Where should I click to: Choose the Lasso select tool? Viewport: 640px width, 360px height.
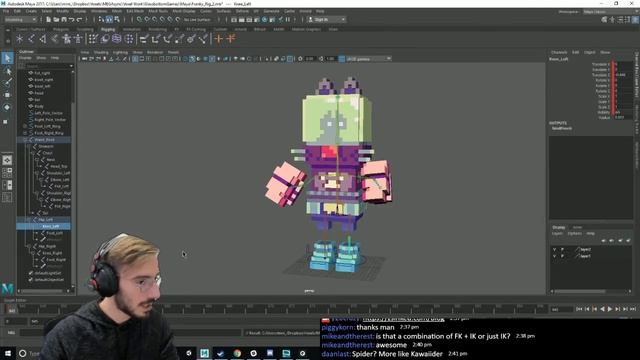7,71
